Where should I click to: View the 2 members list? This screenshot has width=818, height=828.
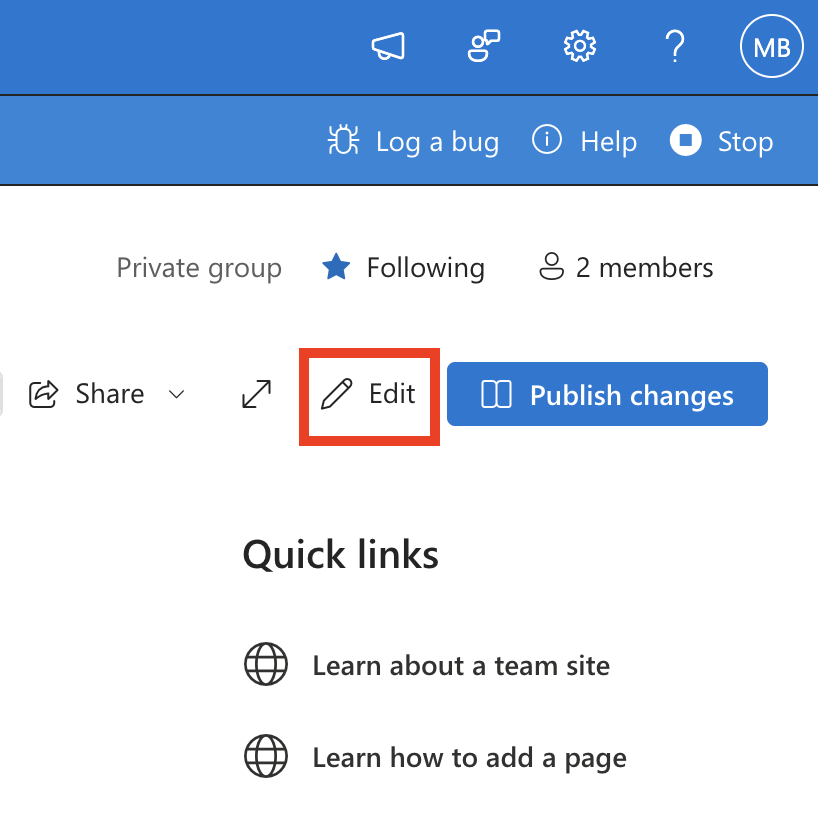[626, 267]
